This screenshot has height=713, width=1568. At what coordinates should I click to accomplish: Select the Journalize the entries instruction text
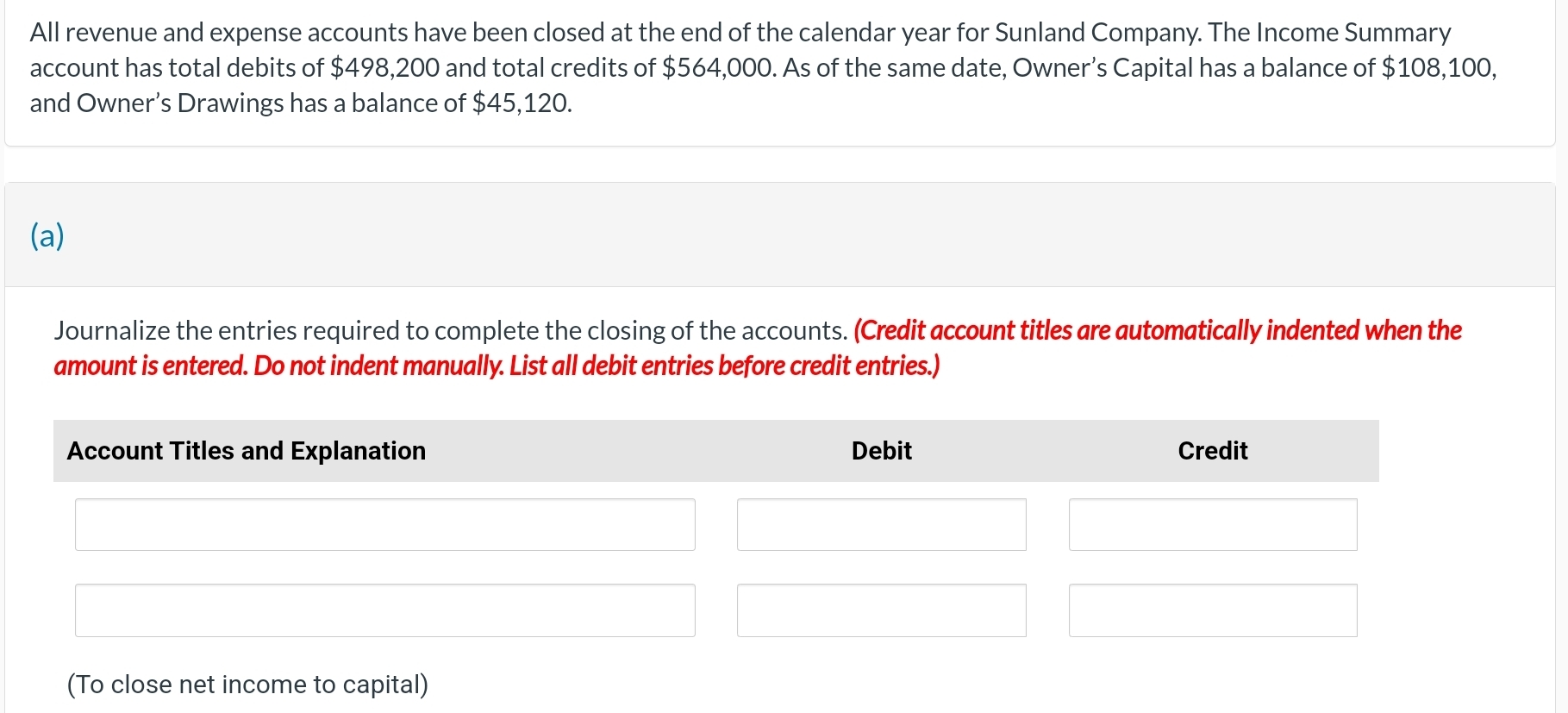pos(450,330)
